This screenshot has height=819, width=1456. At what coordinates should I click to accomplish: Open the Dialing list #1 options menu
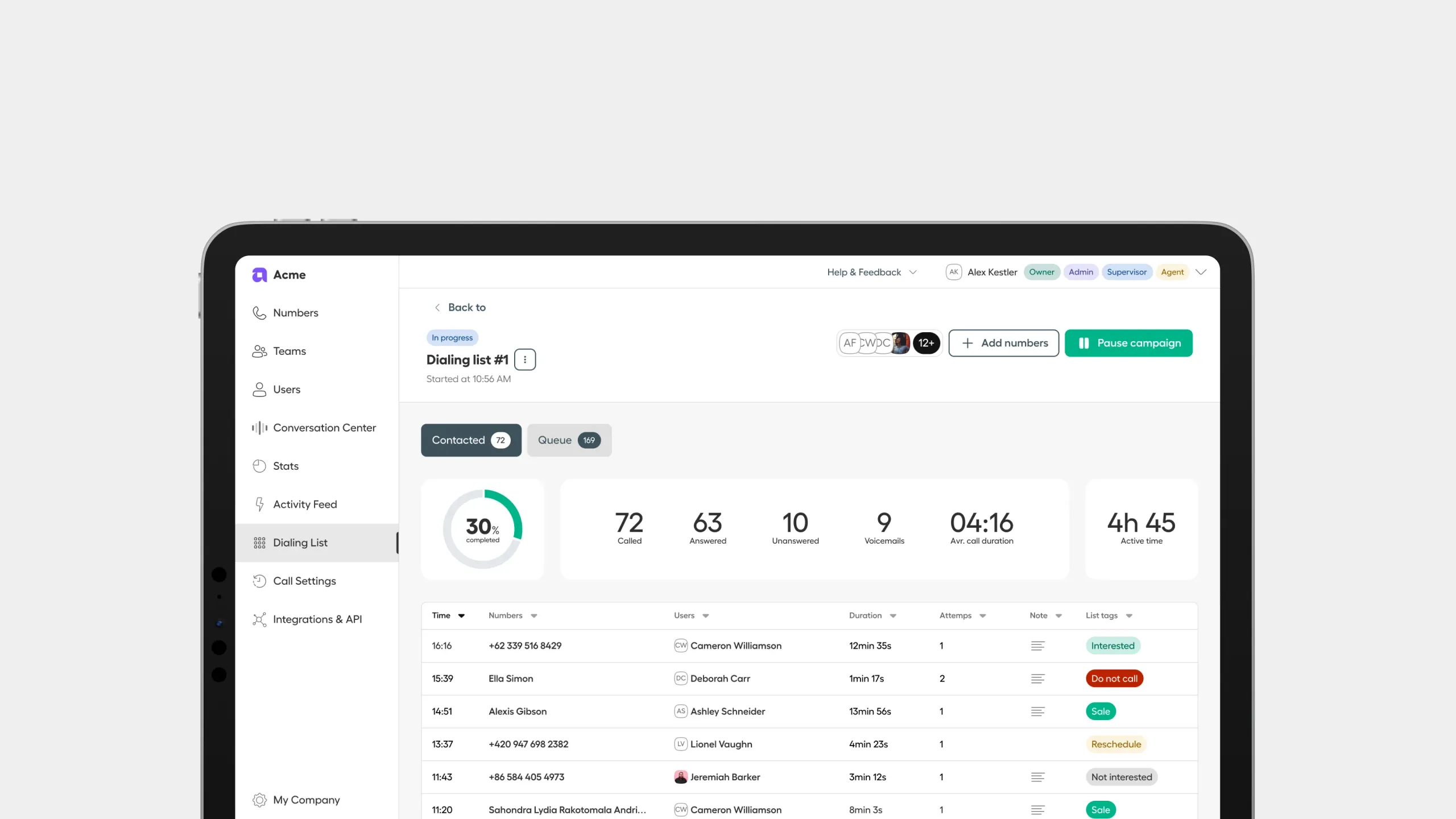[x=525, y=359]
